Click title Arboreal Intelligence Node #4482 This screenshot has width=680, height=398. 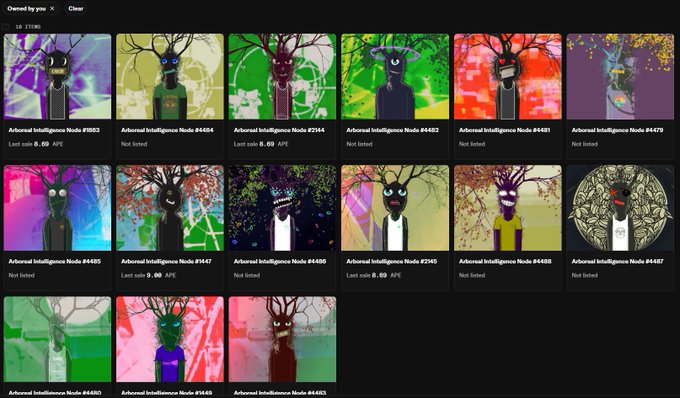tap(392, 130)
